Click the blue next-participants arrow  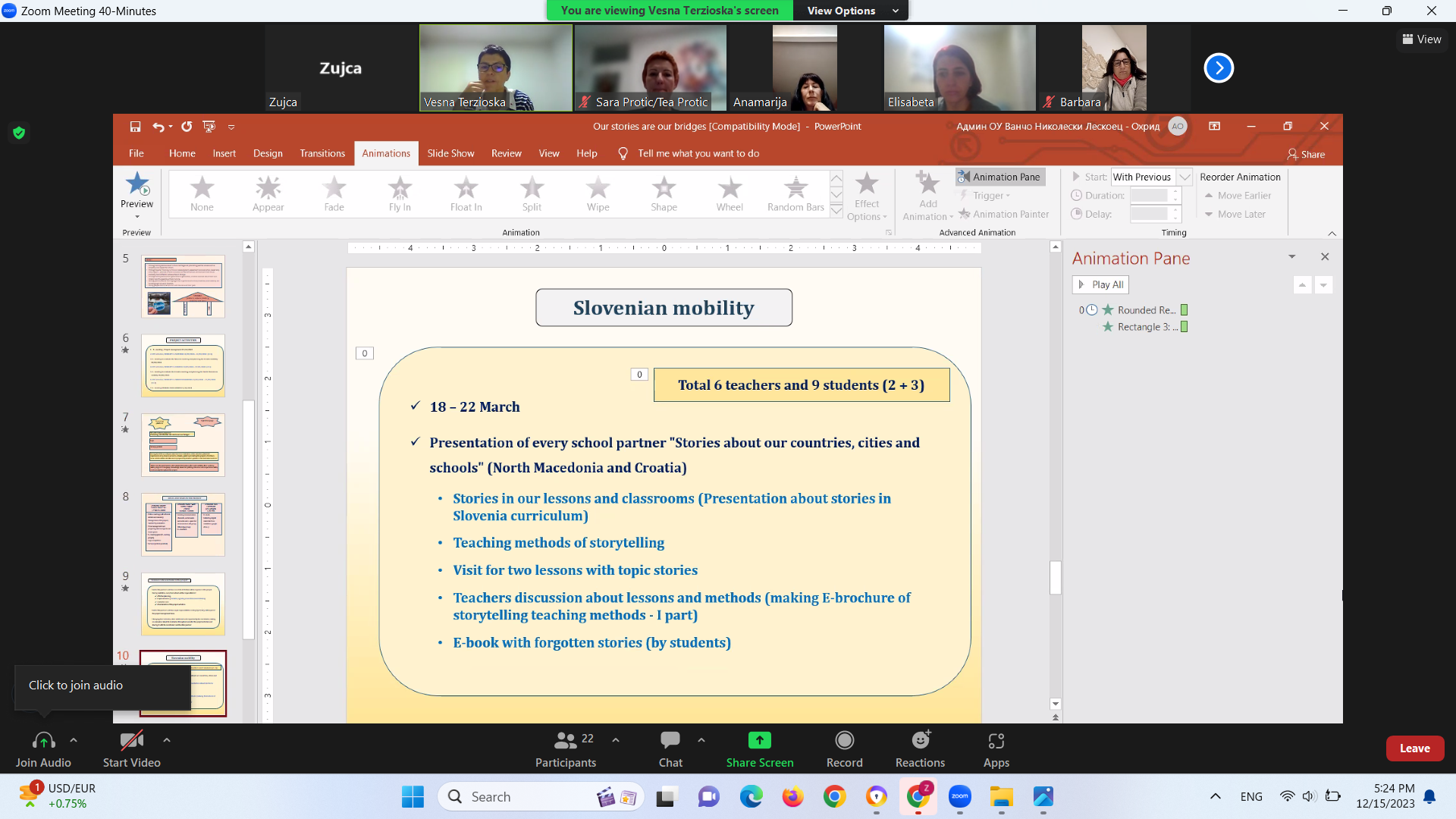pos(1219,68)
